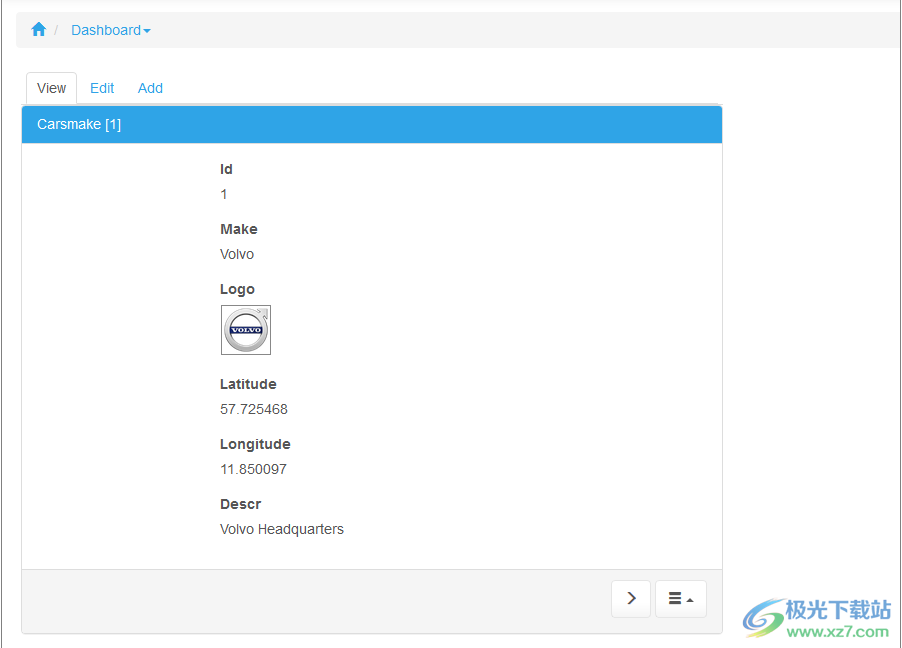Click the Logo field label
Viewport: 902px width, 648px height.
coord(237,289)
